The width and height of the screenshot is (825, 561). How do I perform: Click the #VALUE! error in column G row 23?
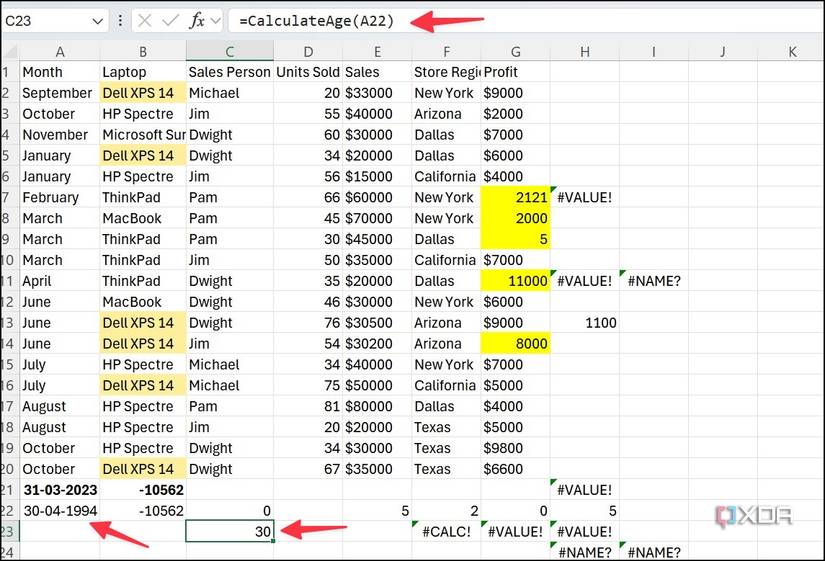click(x=516, y=532)
